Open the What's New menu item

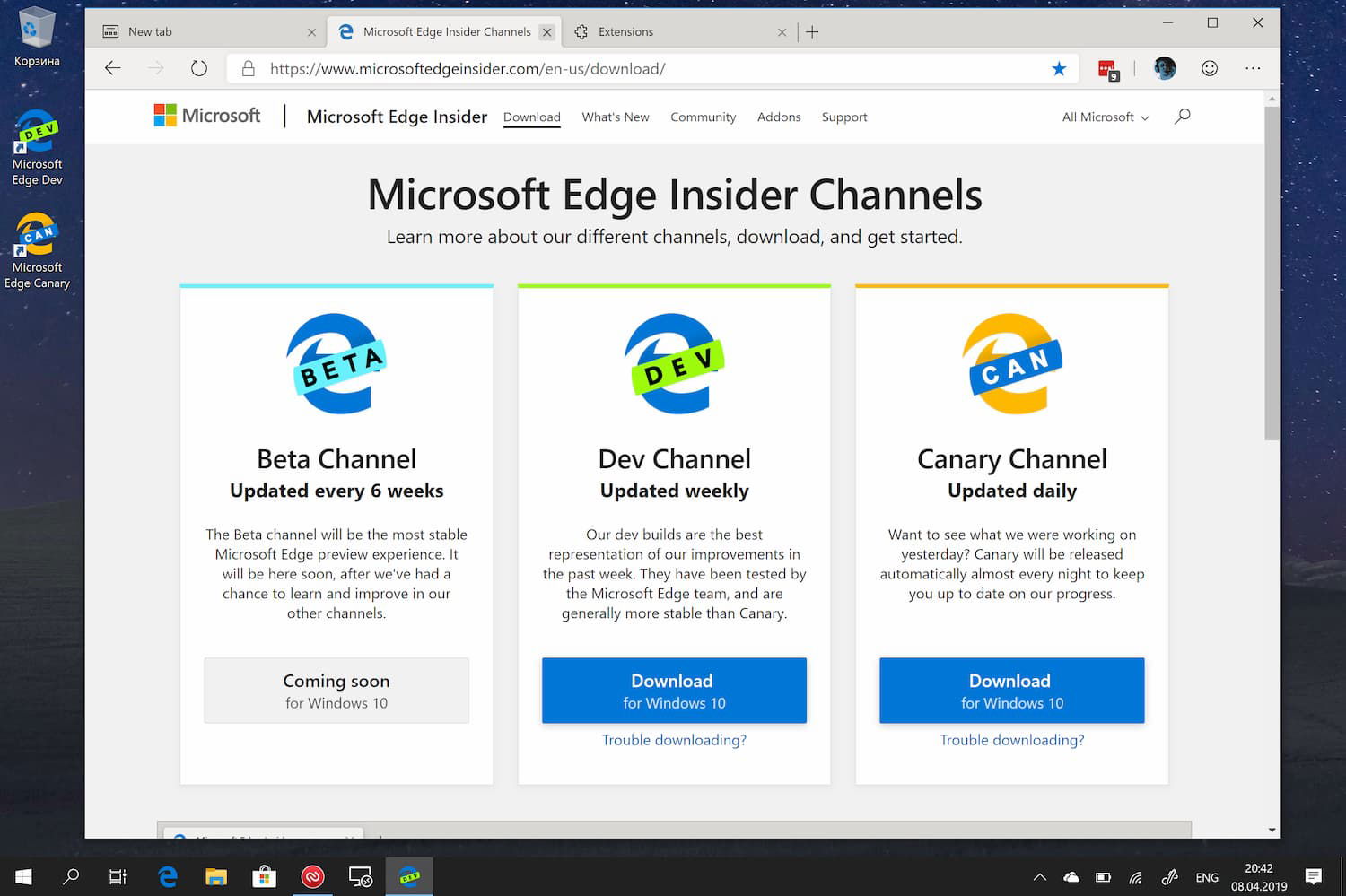click(615, 117)
